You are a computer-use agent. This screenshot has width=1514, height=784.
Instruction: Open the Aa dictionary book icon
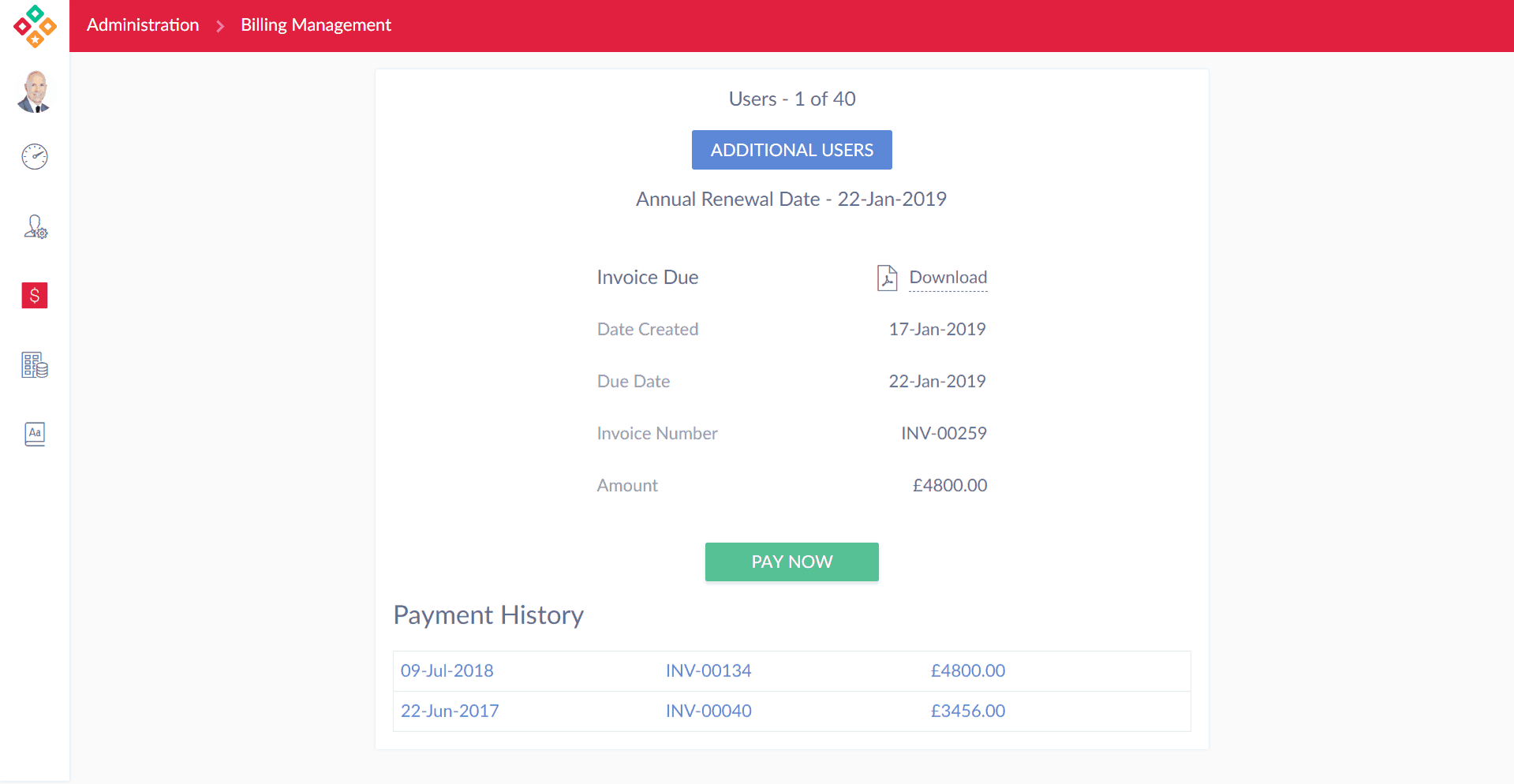click(x=35, y=434)
